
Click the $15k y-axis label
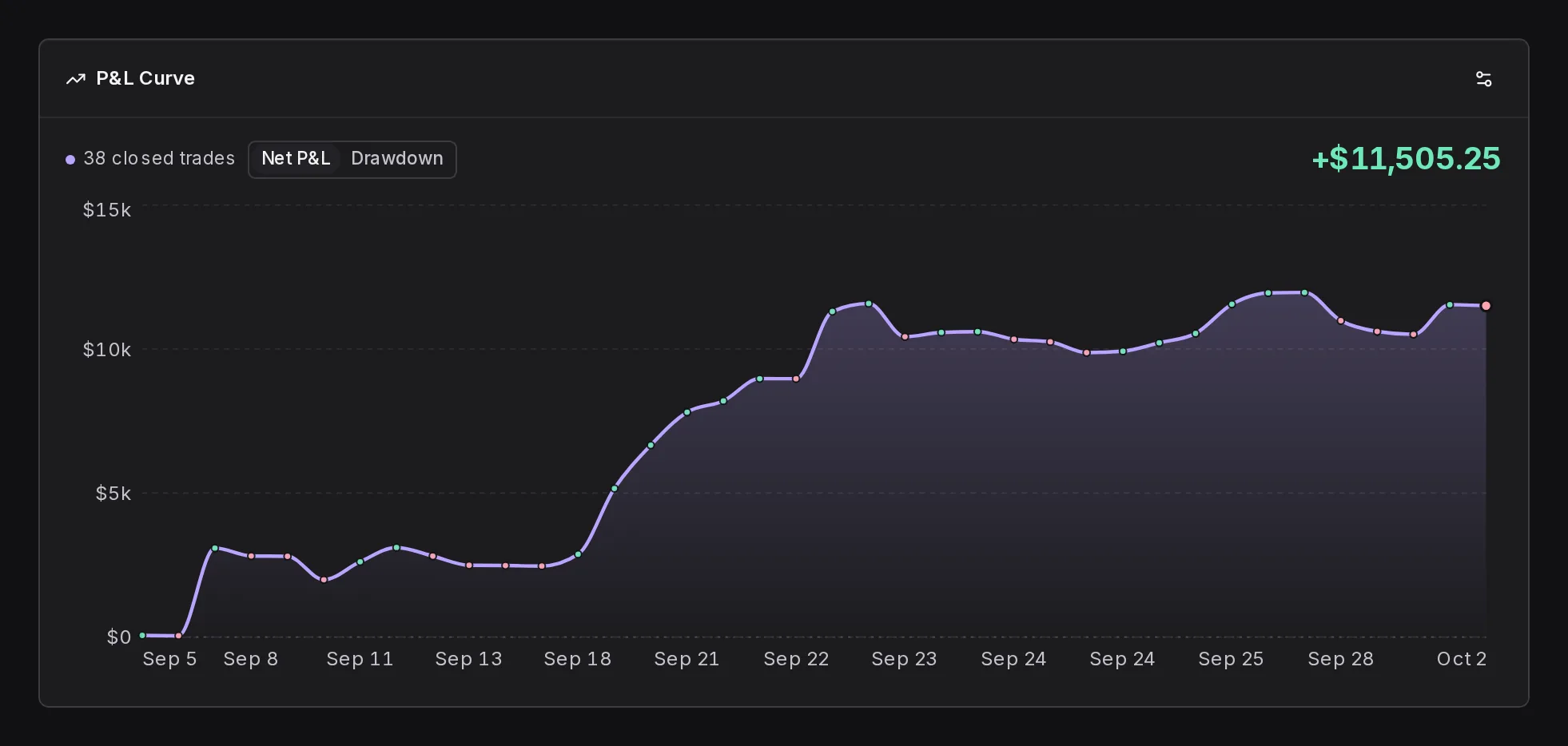(107, 210)
